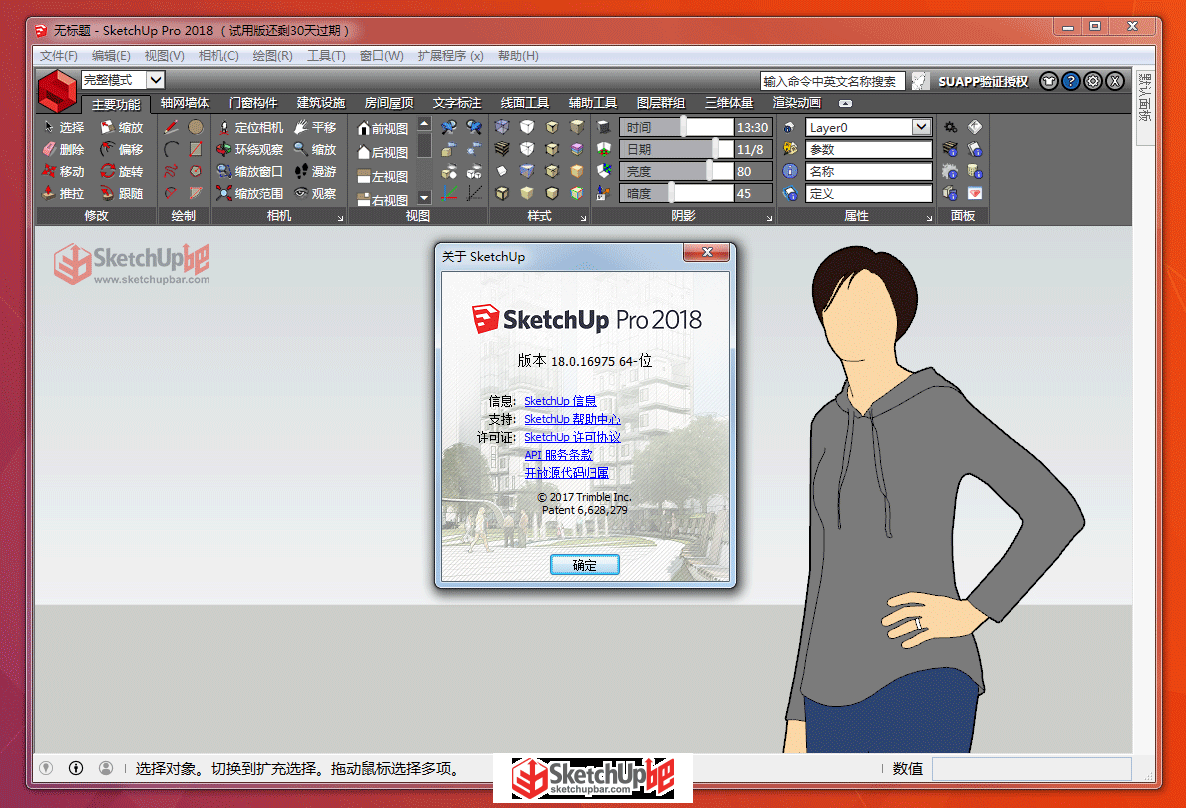Select the 偏移 offset tool
Viewport: 1186px width, 808px height.
tap(122, 149)
